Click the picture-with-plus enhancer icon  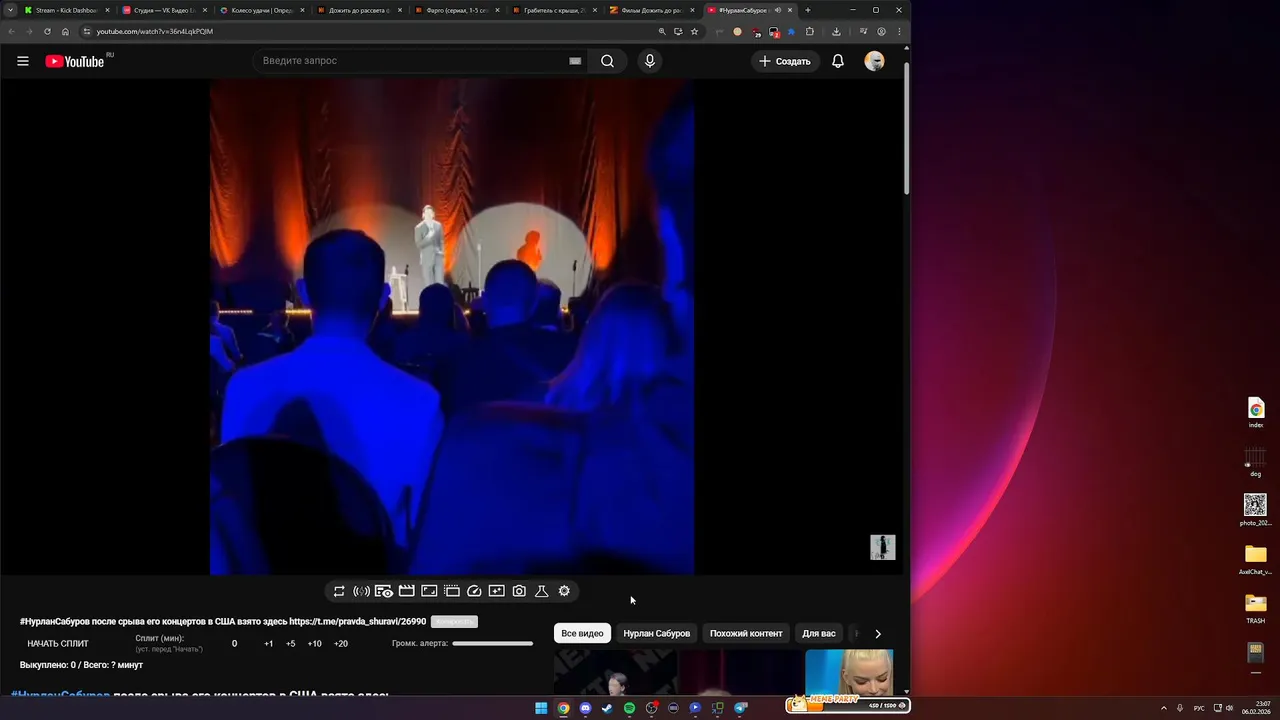point(496,591)
